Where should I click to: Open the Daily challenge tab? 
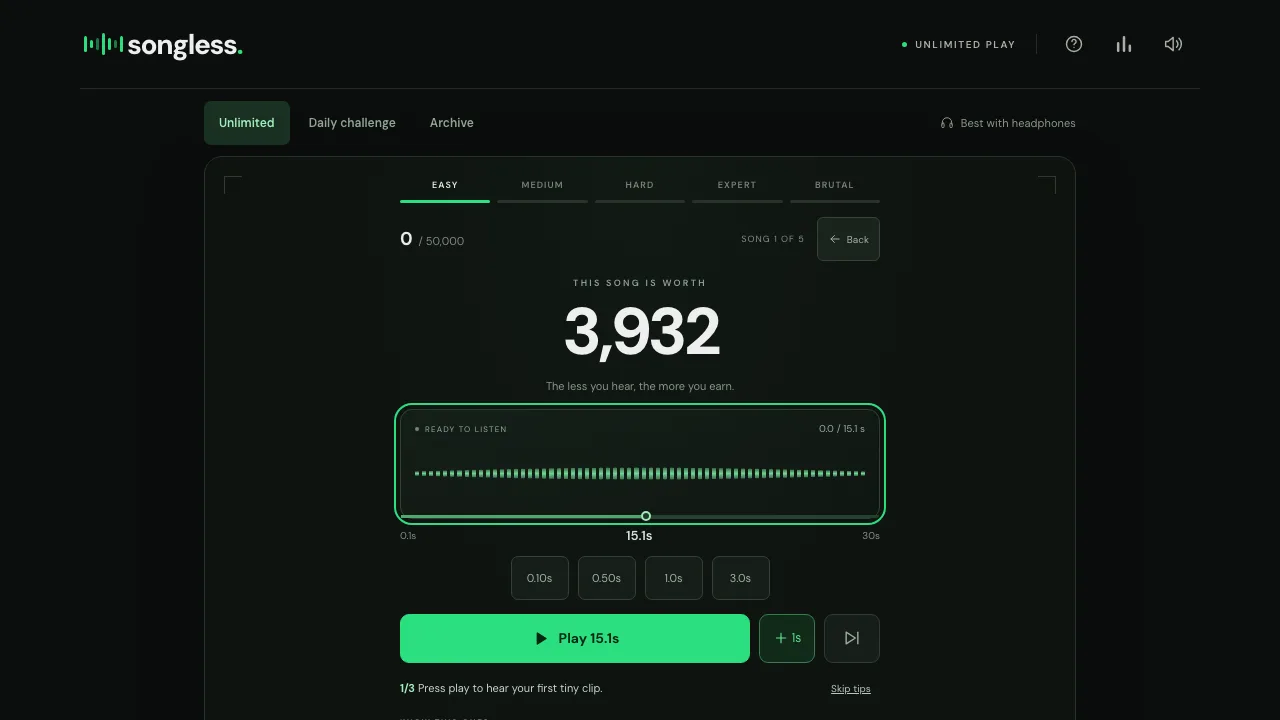coord(352,123)
